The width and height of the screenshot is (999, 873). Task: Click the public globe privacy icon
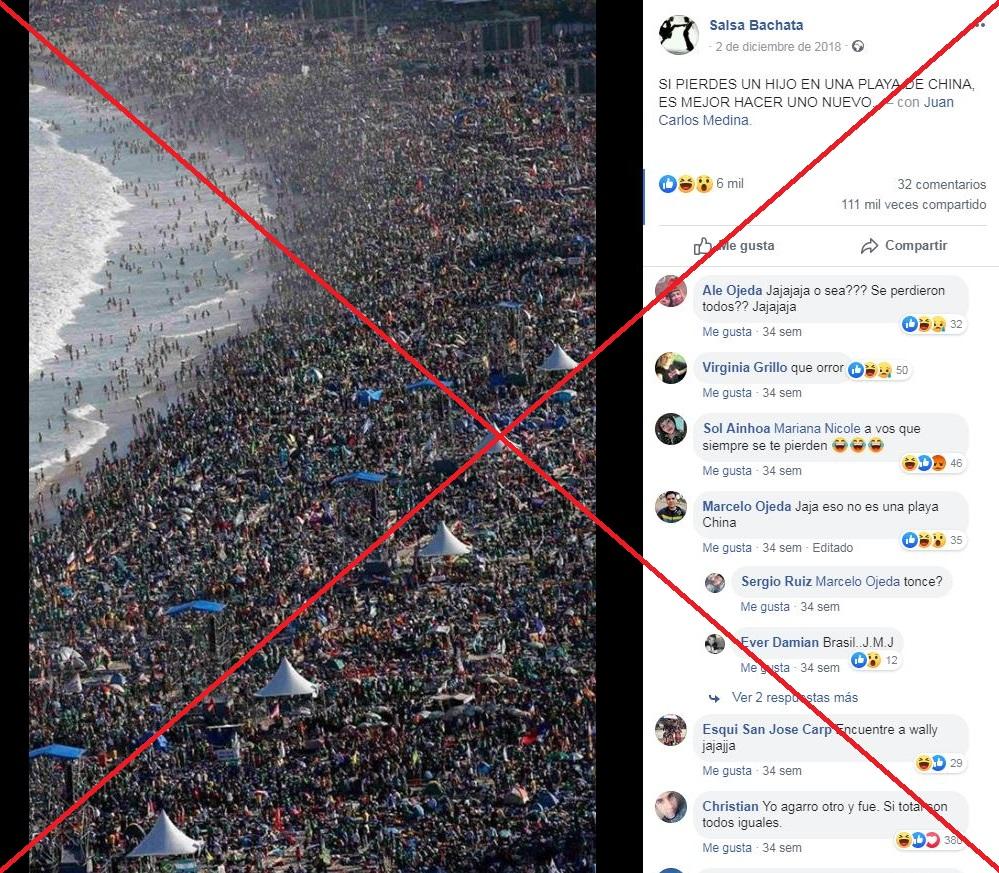coord(858,47)
